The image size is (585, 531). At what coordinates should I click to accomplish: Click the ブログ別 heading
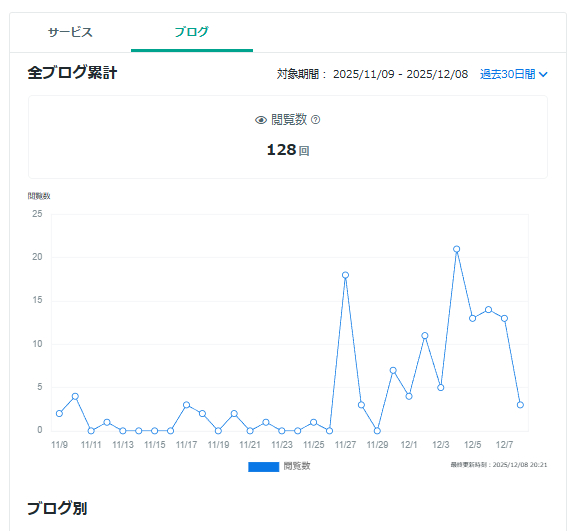[57, 508]
